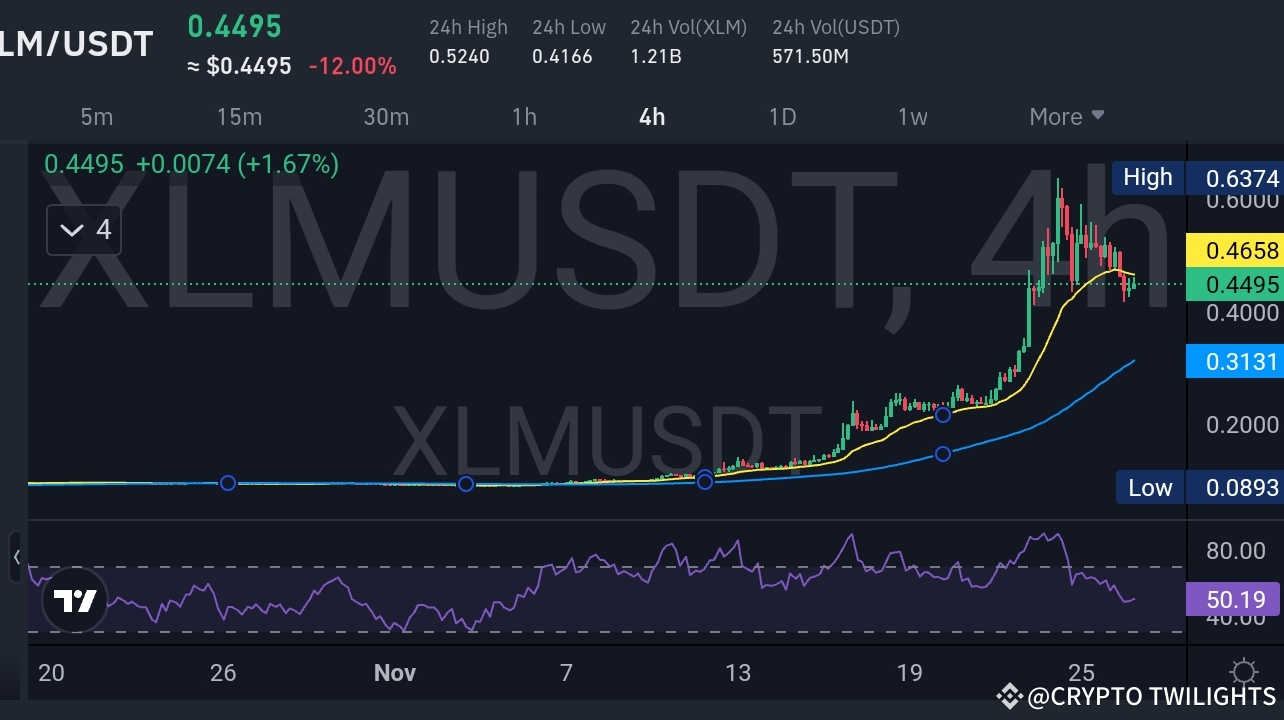This screenshot has width=1284, height=720.
Task: Click the Nov label on the time axis
Action: pyautogui.click(x=394, y=673)
